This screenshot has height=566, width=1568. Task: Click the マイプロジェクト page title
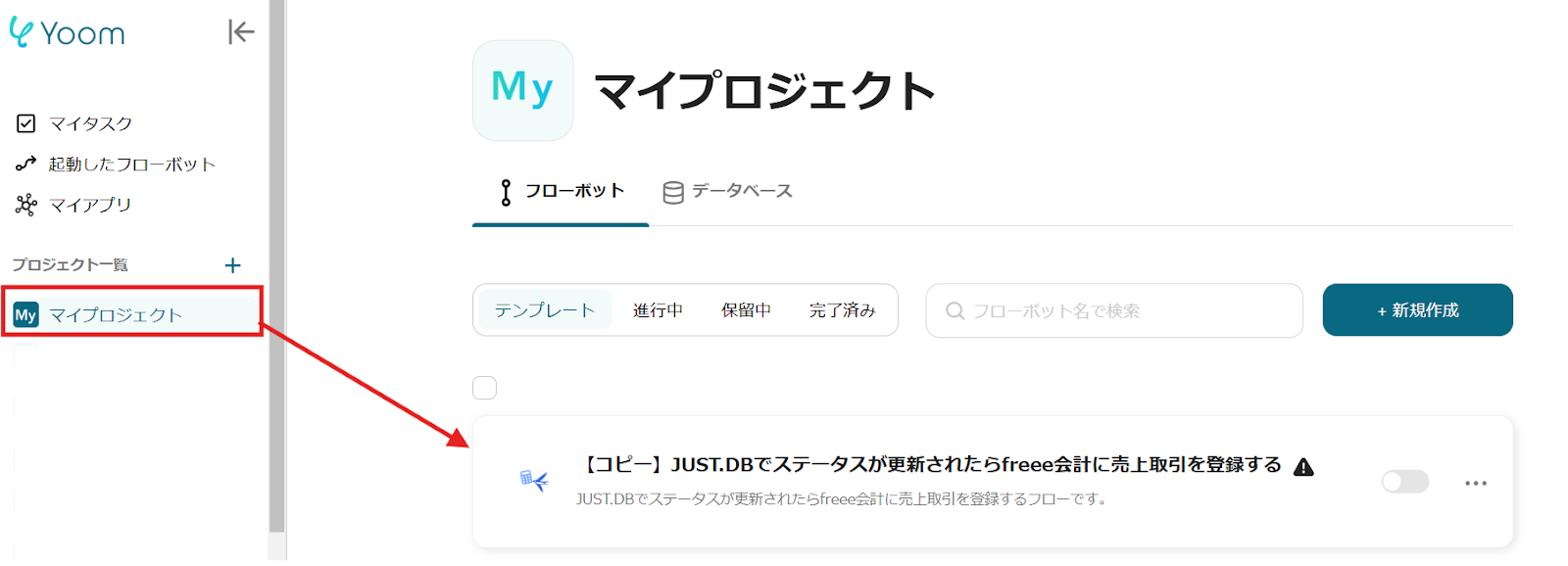[763, 91]
